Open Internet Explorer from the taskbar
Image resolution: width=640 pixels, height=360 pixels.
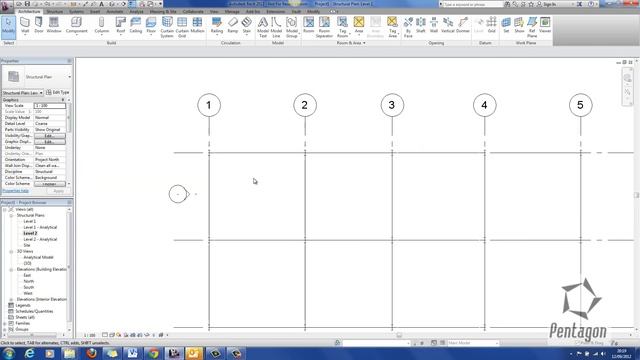pos(29,353)
